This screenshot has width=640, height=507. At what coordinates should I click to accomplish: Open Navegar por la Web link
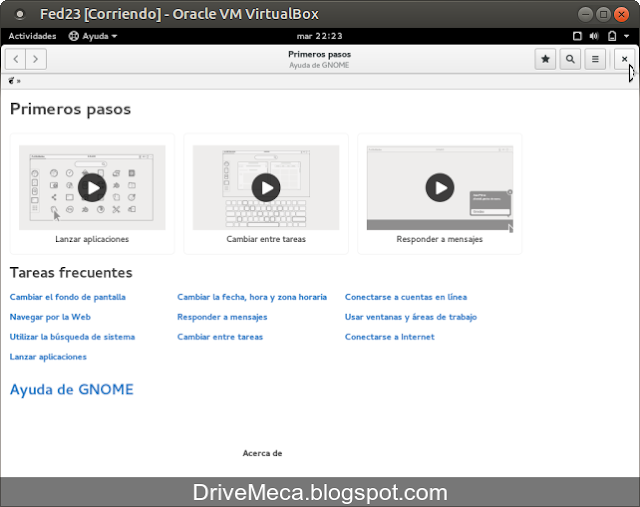[50, 317]
